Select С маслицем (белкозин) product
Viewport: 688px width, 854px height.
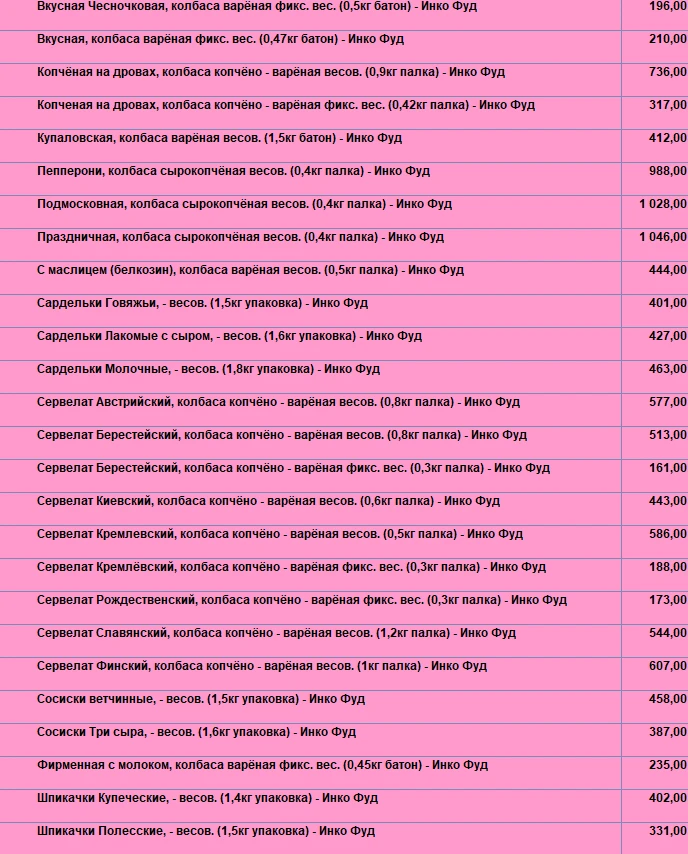tap(250, 270)
